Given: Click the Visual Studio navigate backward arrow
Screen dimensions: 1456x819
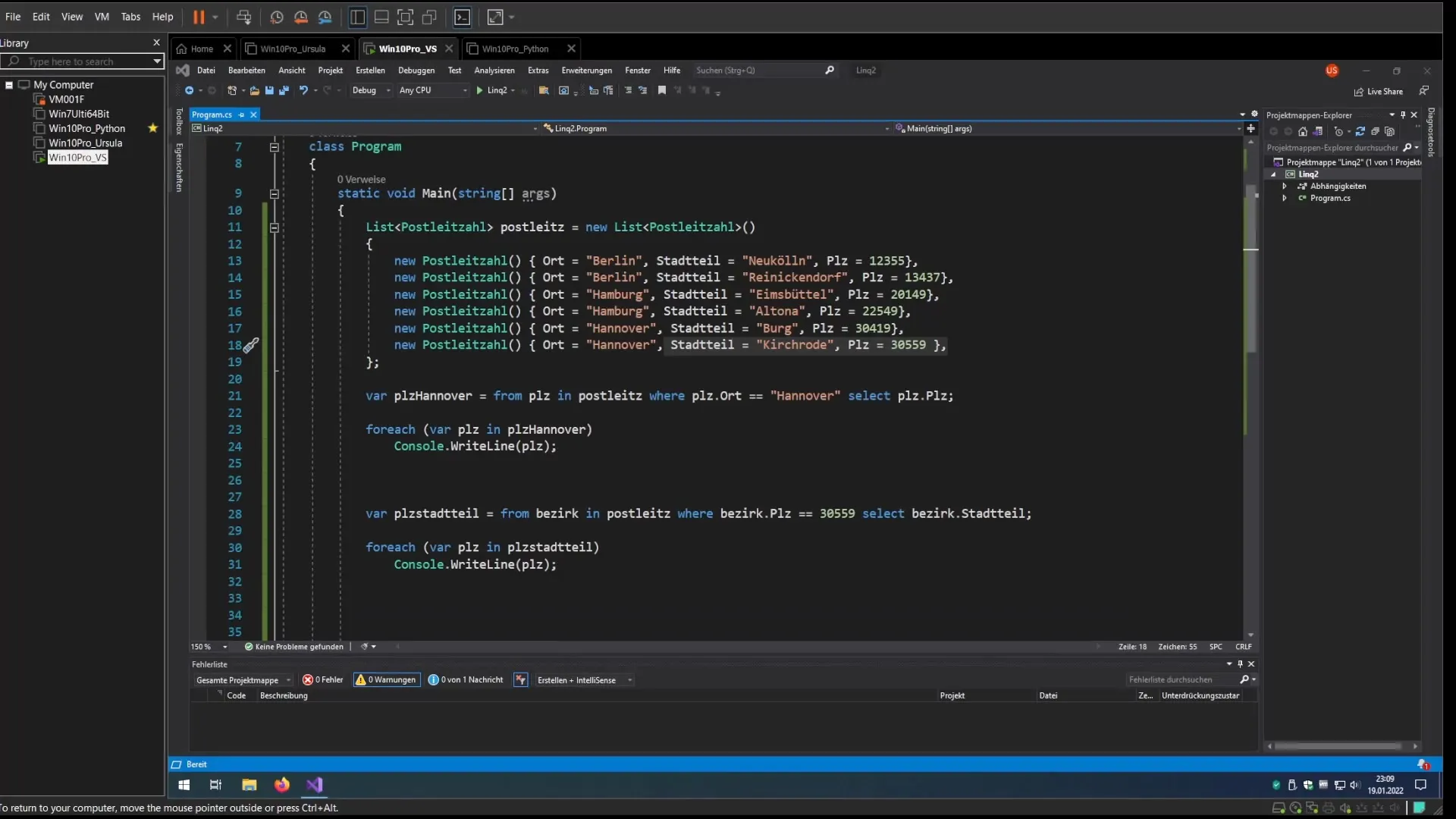Looking at the screenshot, I should coord(189,90).
